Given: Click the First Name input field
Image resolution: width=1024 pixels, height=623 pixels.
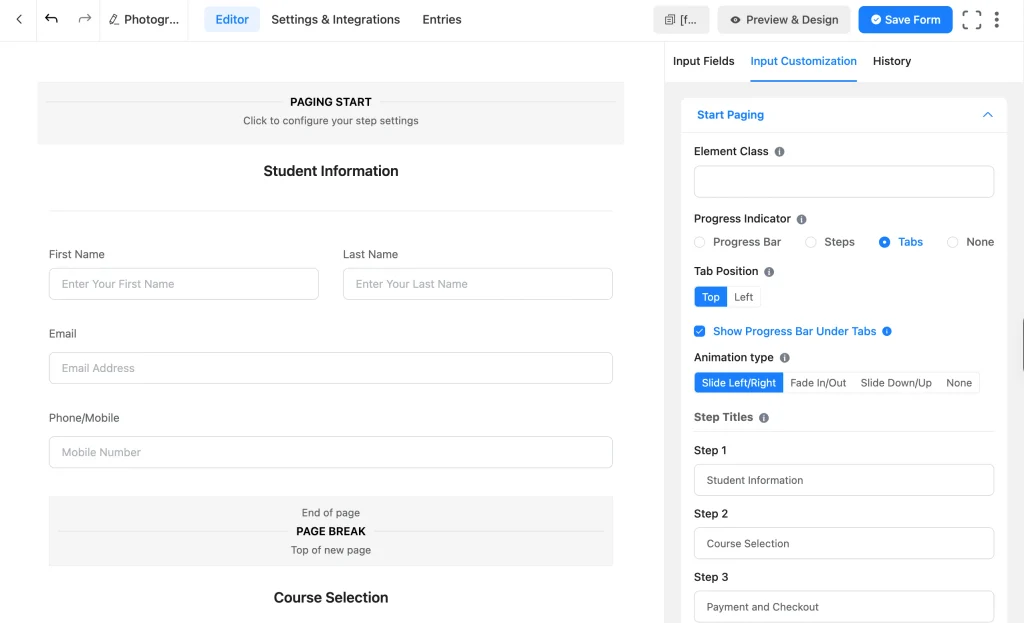Looking at the screenshot, I should (184, 284).
